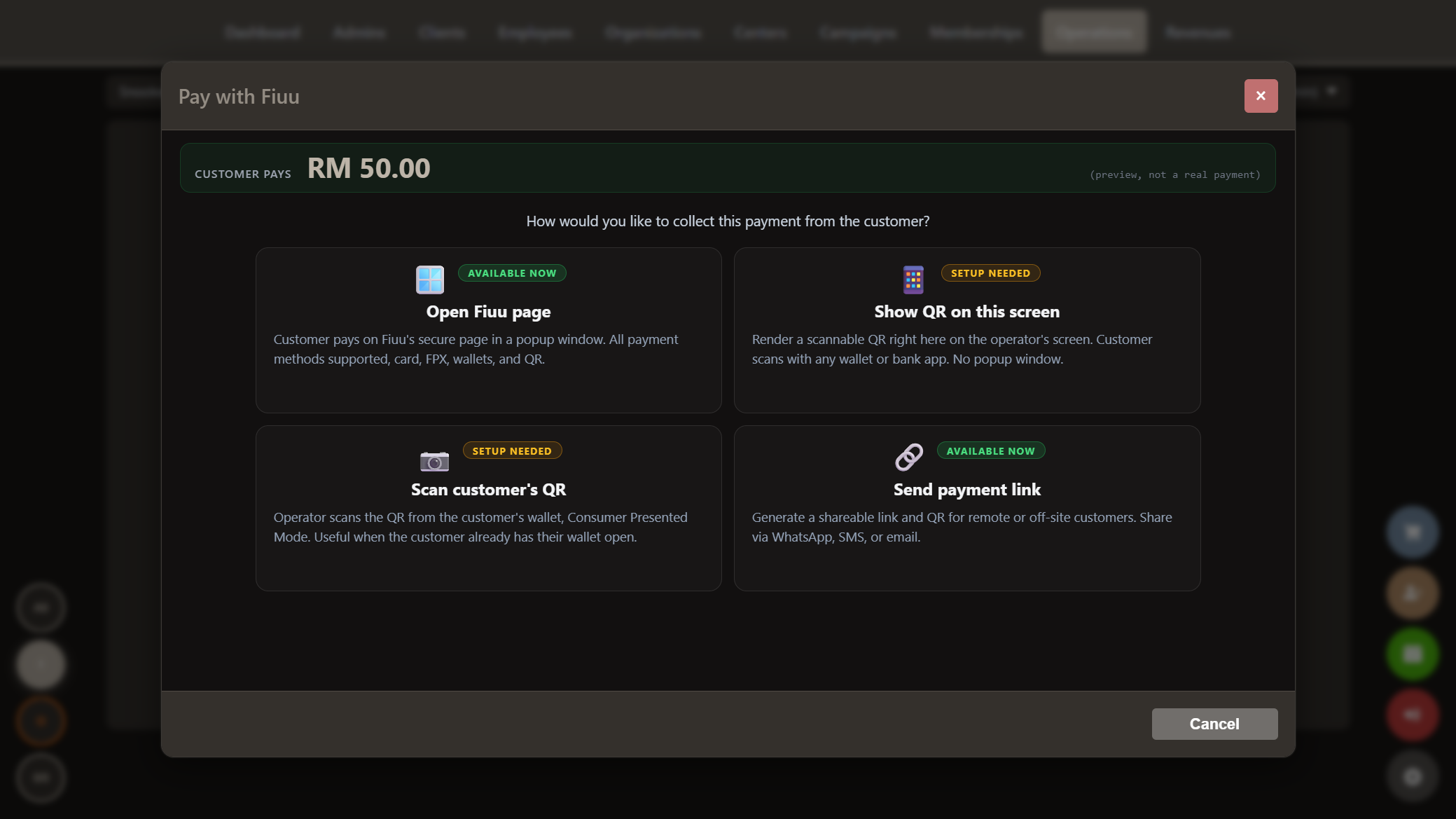This screenshot has height=819, width=1456.
Task: Click the window icon for Fiuu page
Action: pyautogui.click(x=430, y=280)
